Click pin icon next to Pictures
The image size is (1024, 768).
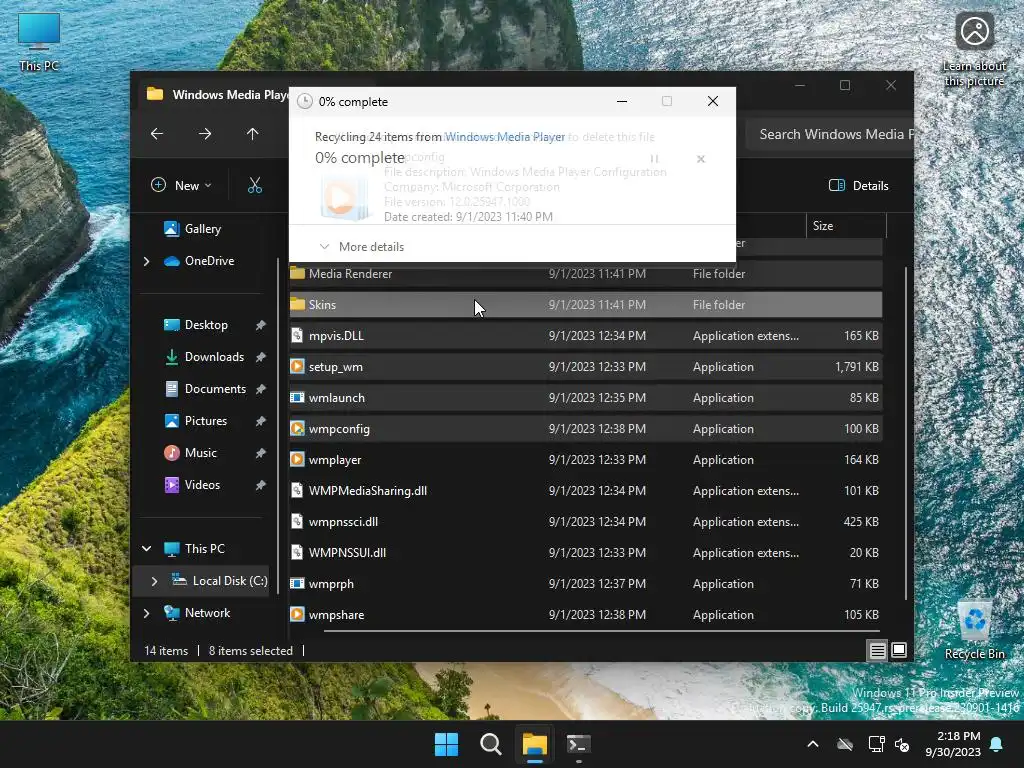coord(261,421)
